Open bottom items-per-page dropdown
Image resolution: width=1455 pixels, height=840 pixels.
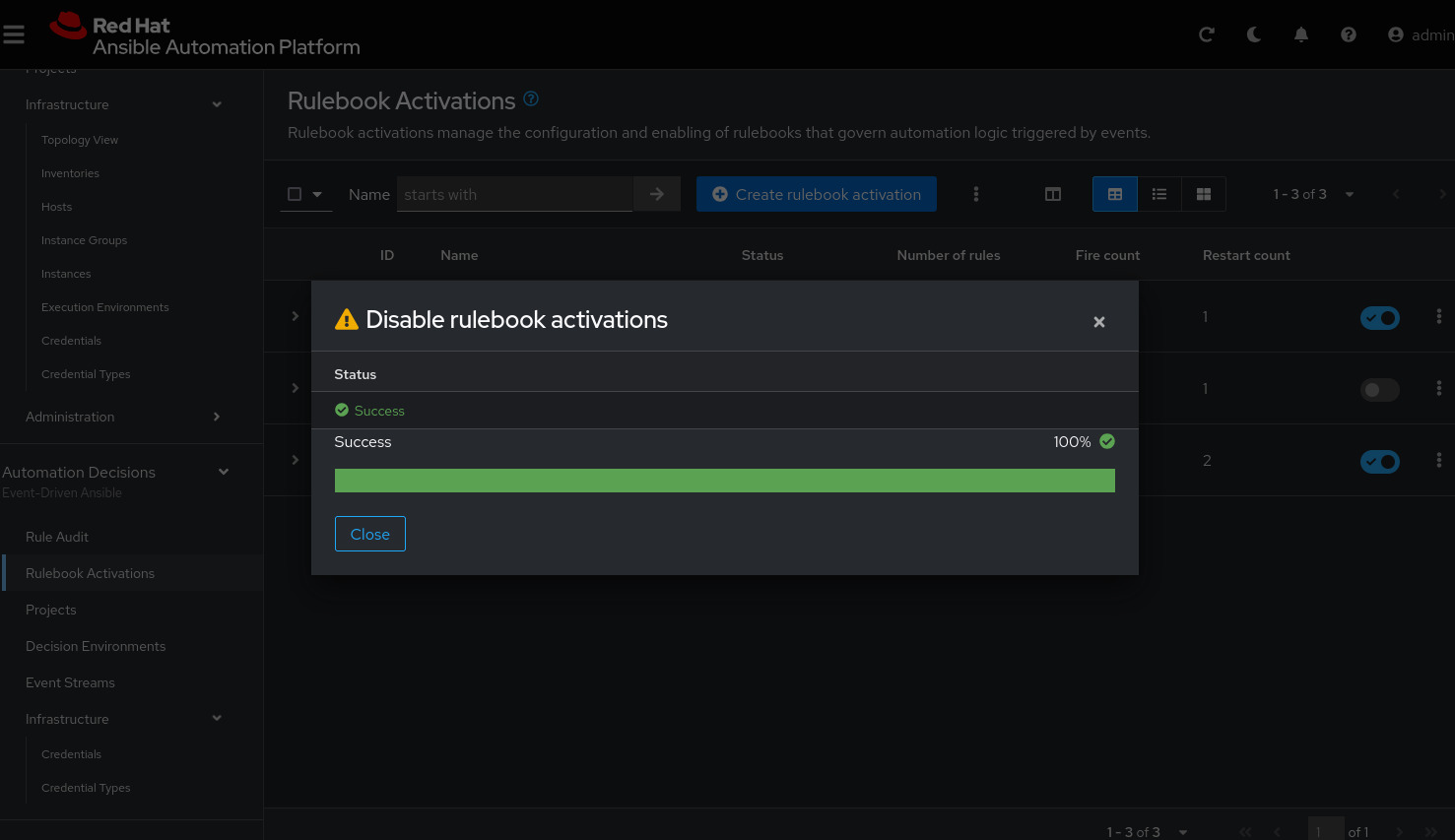[x=1147, y=832]
